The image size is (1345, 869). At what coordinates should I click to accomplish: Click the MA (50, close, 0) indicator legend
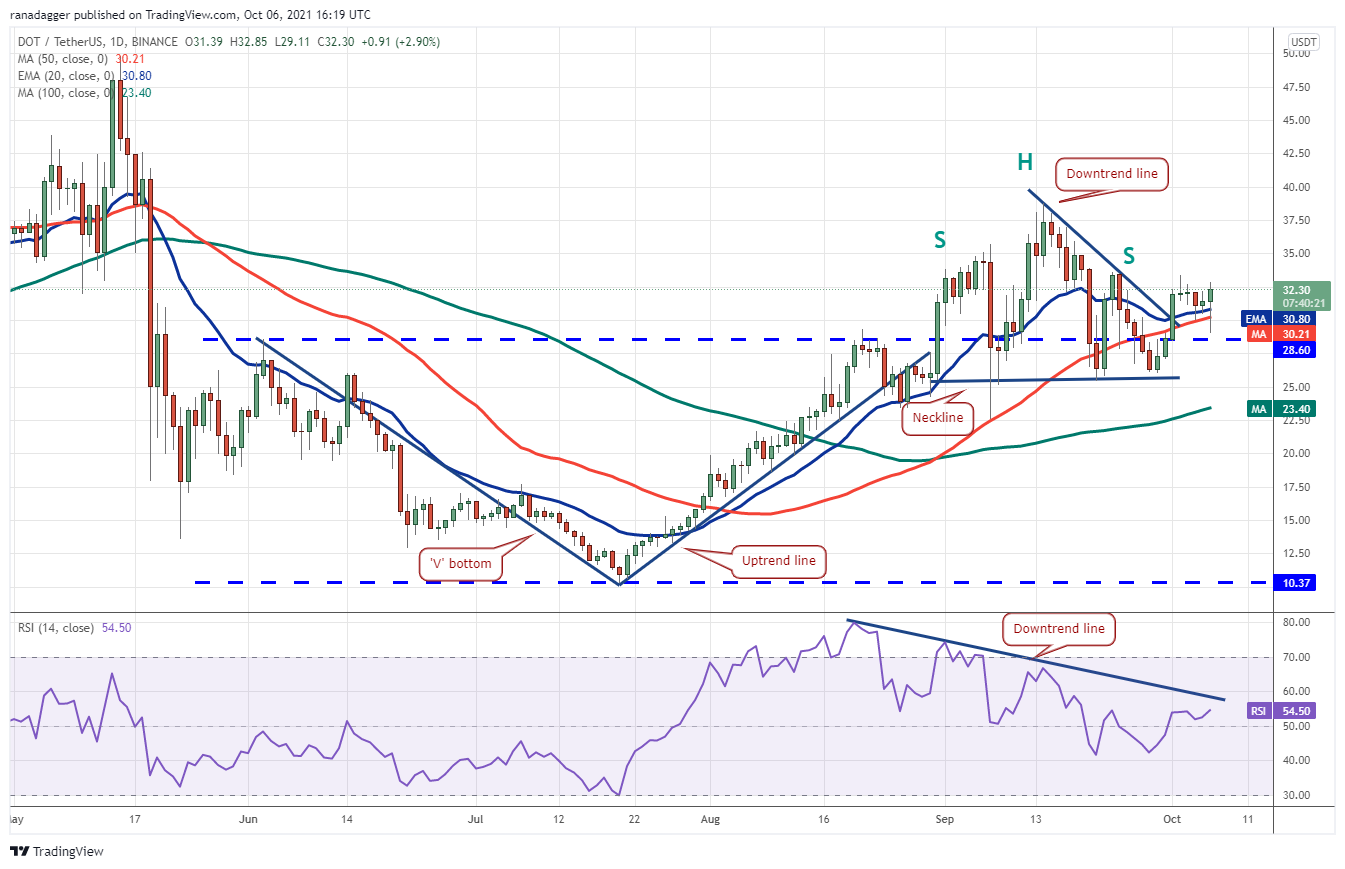click(x=62, y=59)
